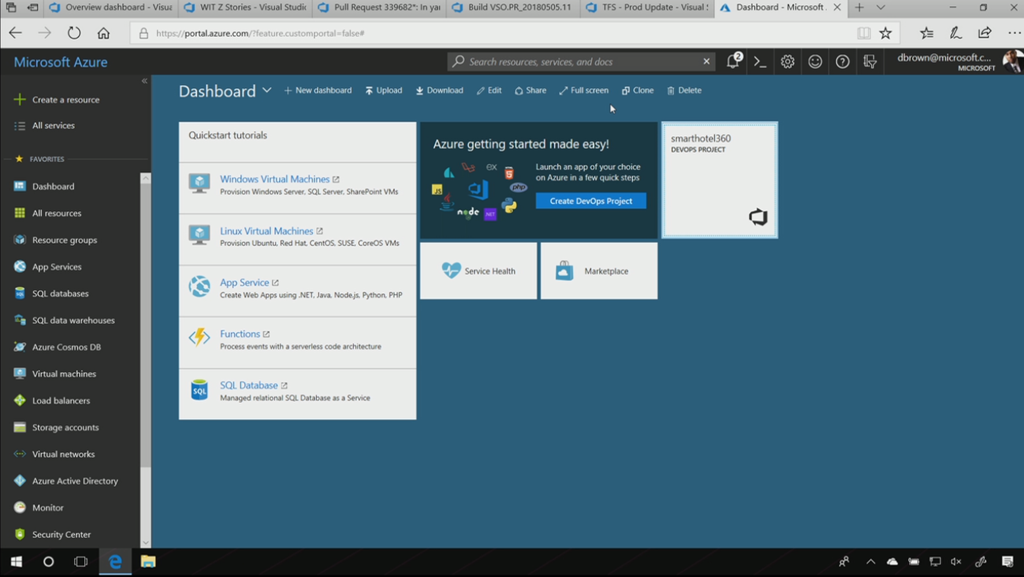This screenshot has width=1024, height=577.
Task: Click the Create DevOps Project button
Action: (x=590, y=201)
